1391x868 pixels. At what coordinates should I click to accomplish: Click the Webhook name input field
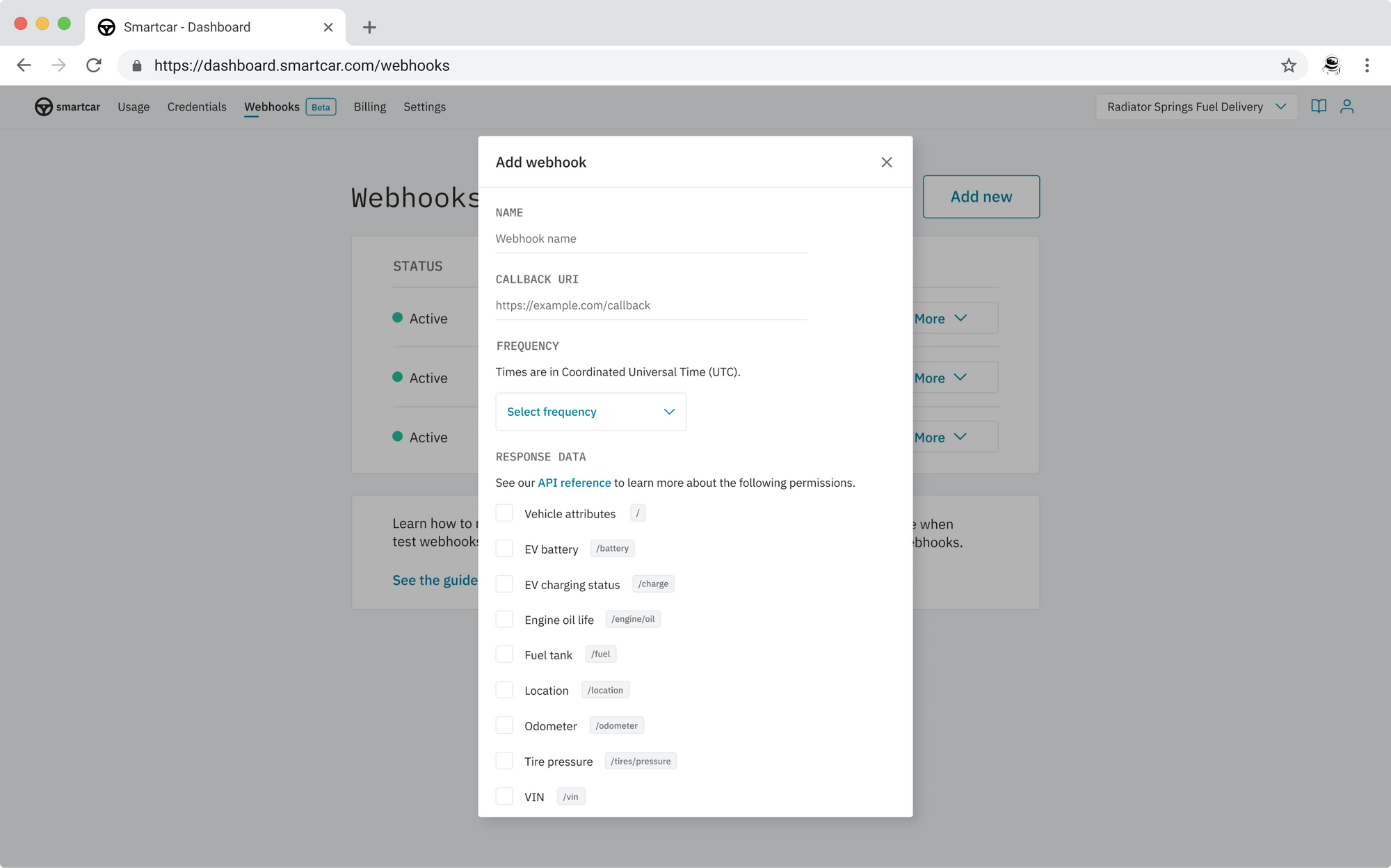click(x=650, y=239)
